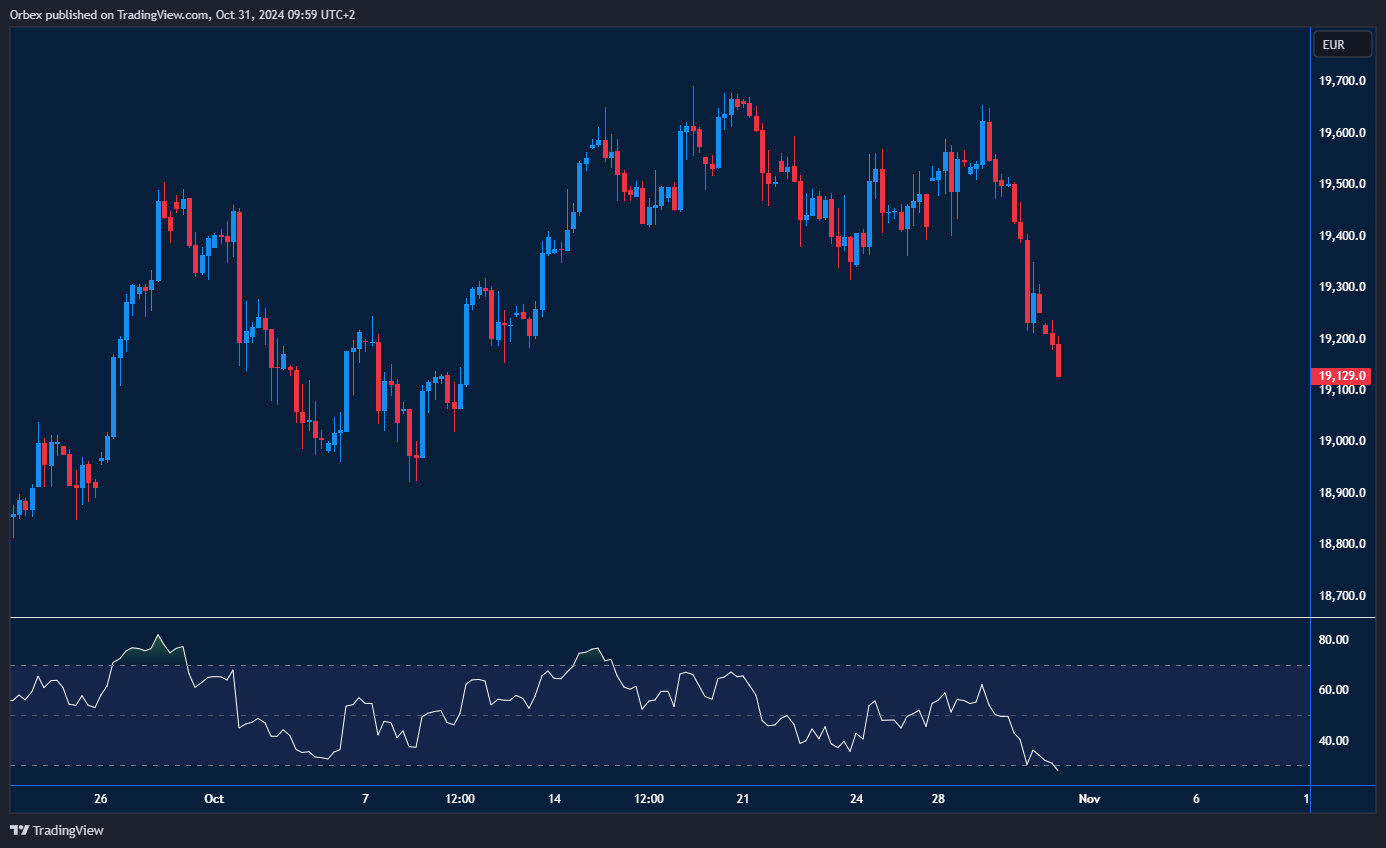Screen dimensions: 1386x848
Task: Click the 28 date label on time axis
Action: click(x=938, y=799)
